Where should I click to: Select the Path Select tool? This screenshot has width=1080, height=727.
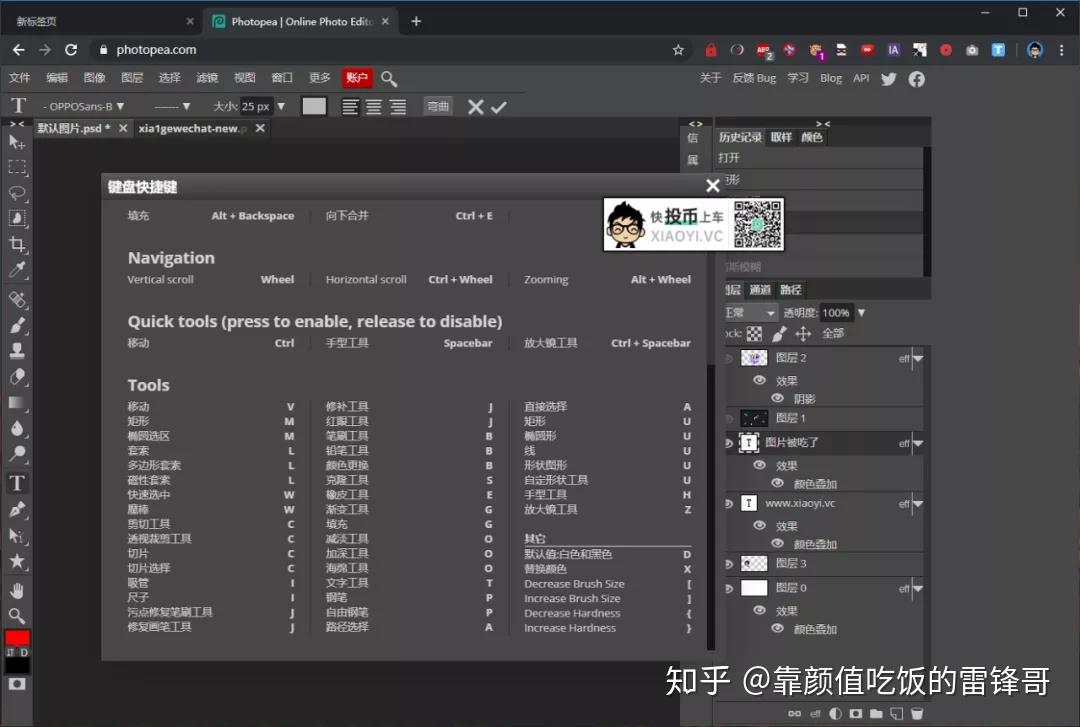coord(17,535)
